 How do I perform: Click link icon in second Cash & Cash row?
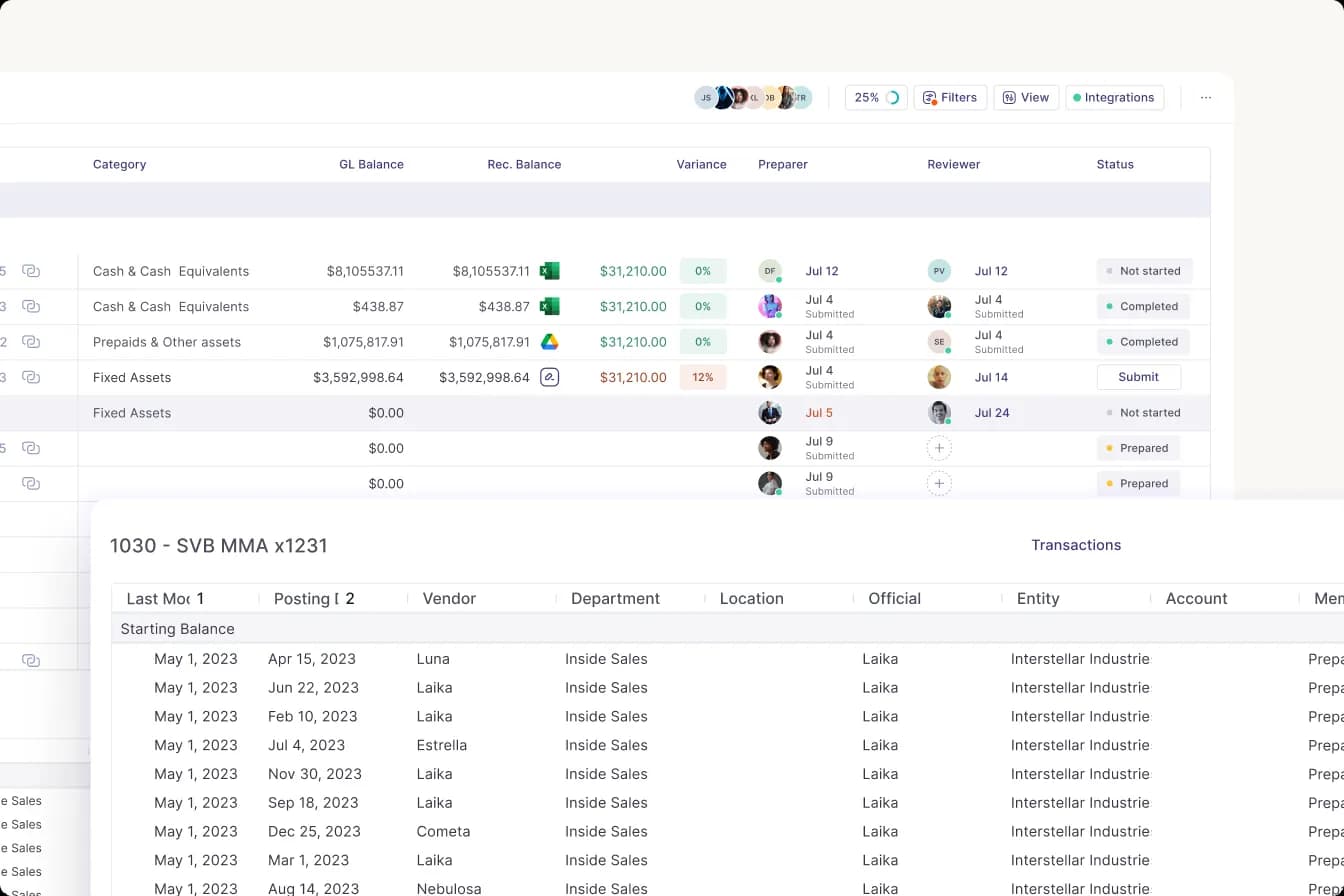pos(31,306)
